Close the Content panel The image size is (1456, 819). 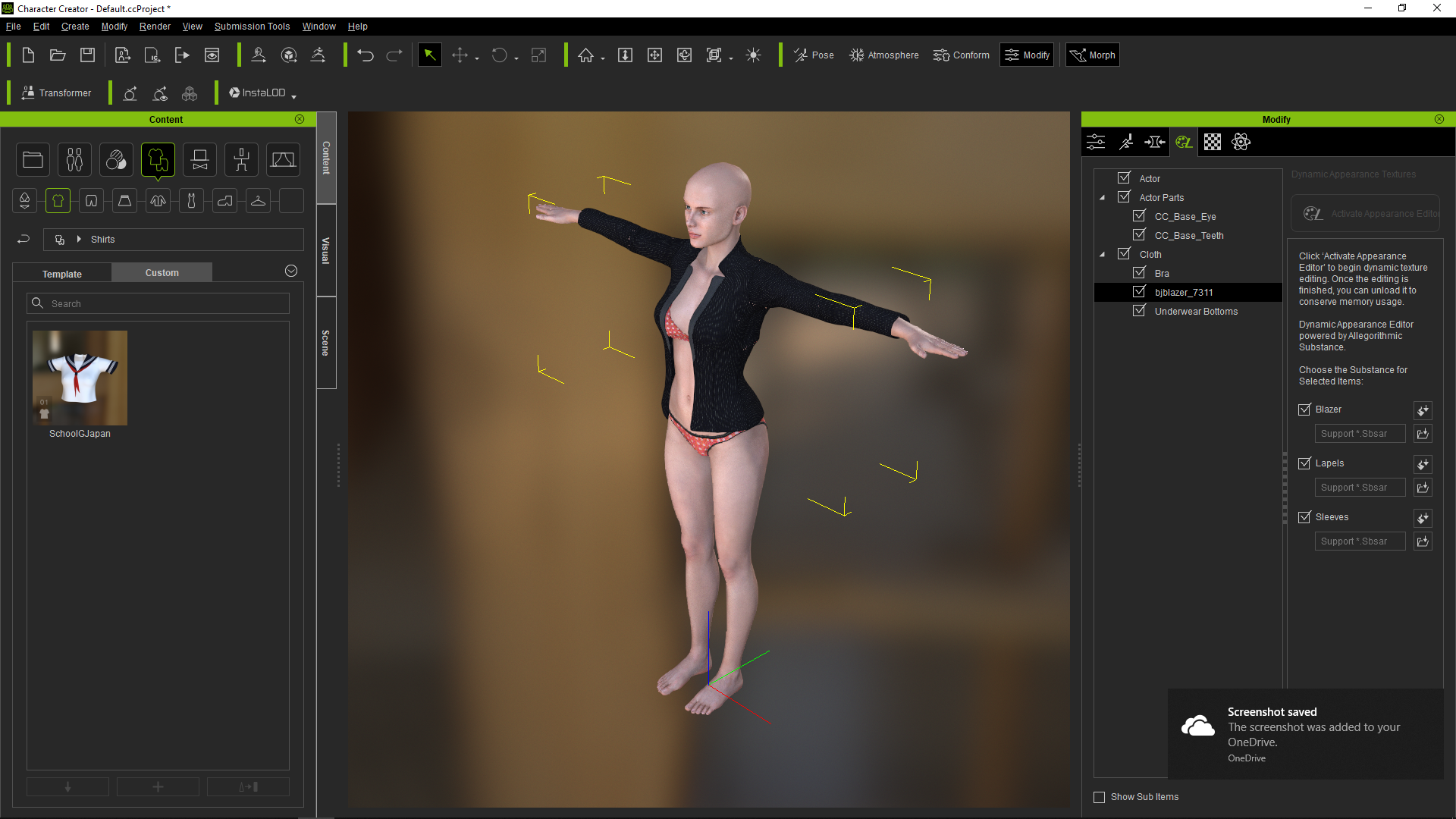pyautogui.click(x=300, y=120)
